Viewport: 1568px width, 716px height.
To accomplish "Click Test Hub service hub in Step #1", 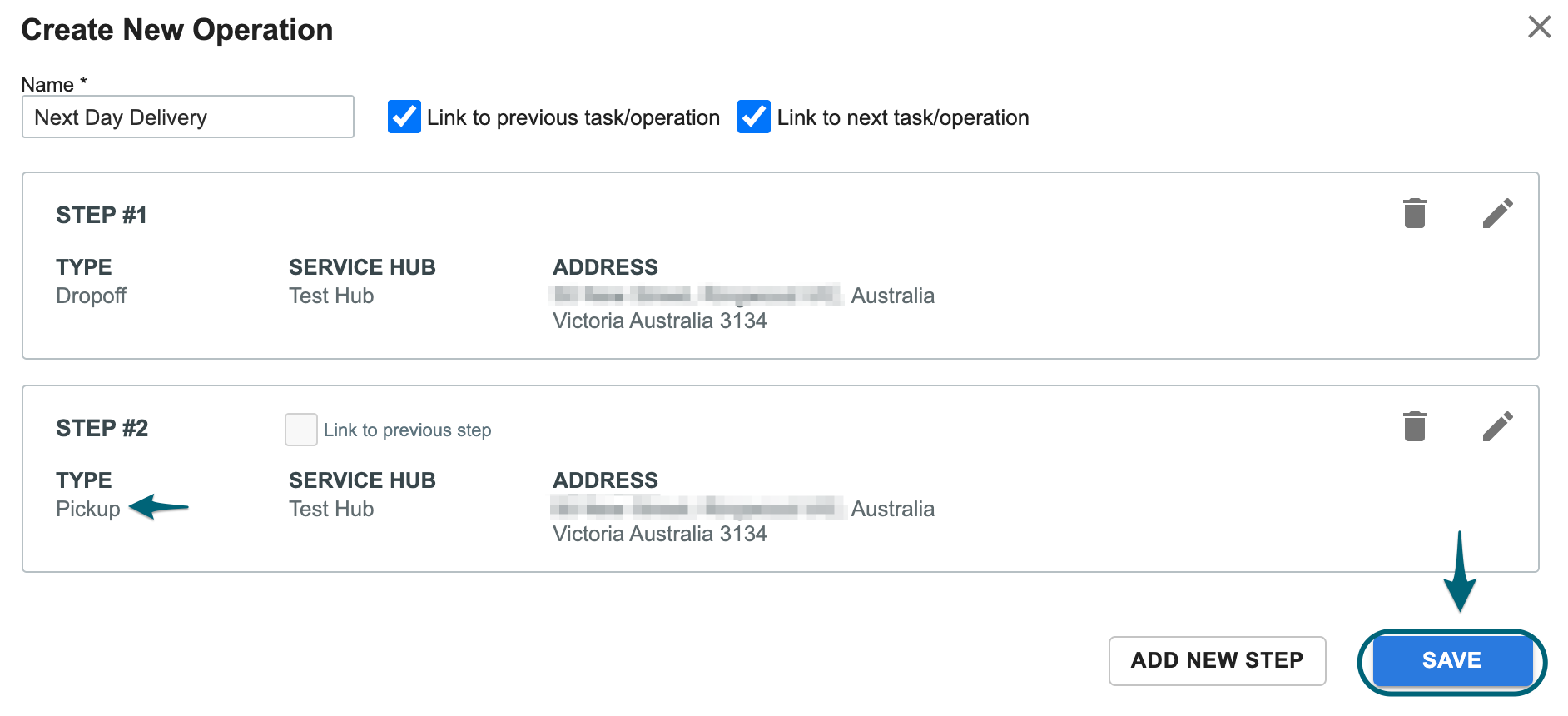I will coord(331,296).
